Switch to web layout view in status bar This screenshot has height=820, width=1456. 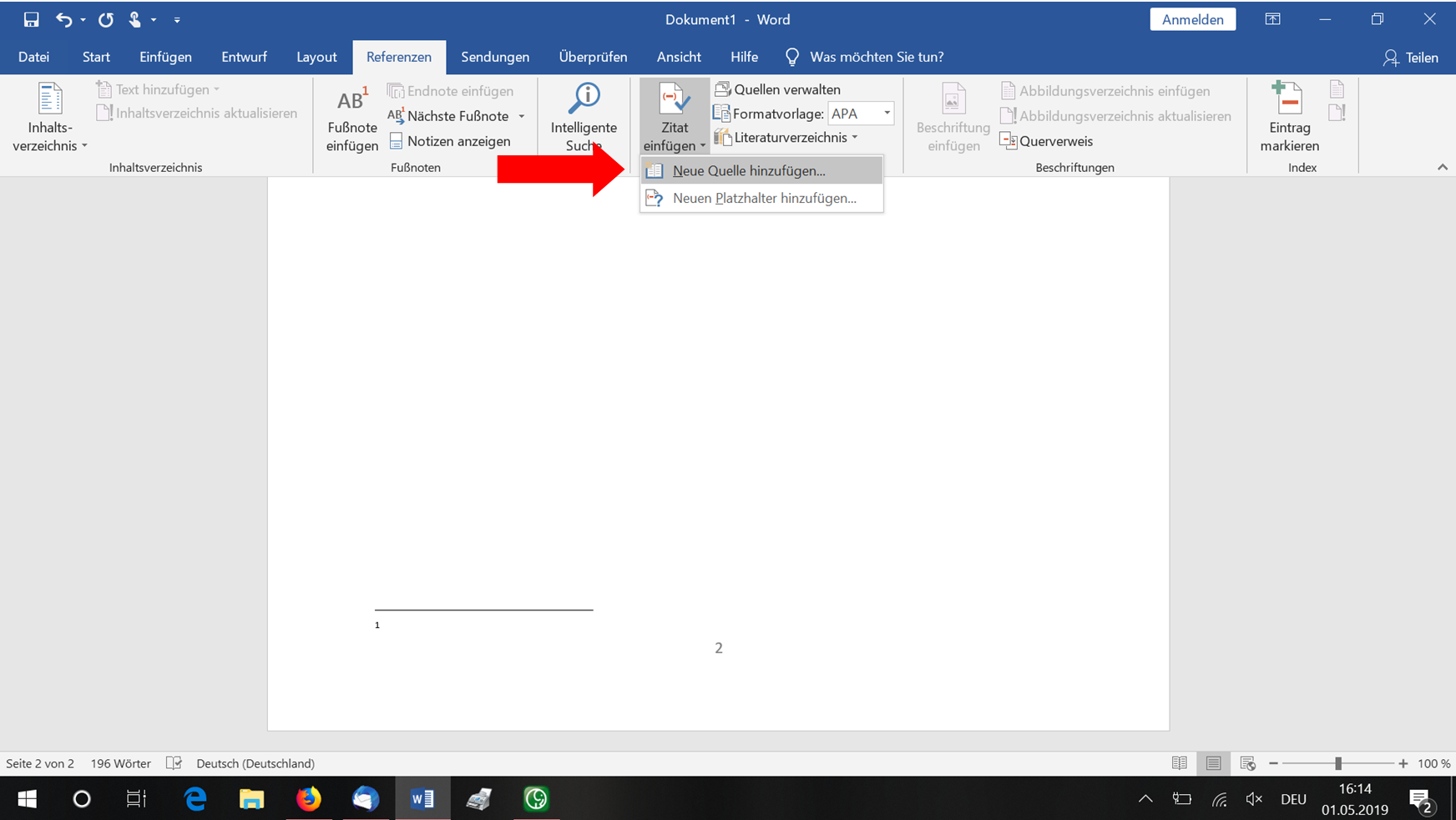(1247, 763)
